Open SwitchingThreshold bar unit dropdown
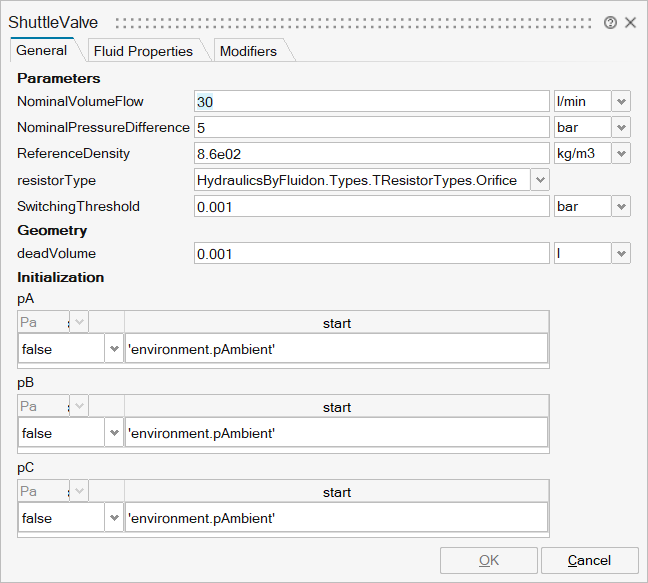Image resolution: width=648 pixels, height=583 pixels. click(621, 206)
